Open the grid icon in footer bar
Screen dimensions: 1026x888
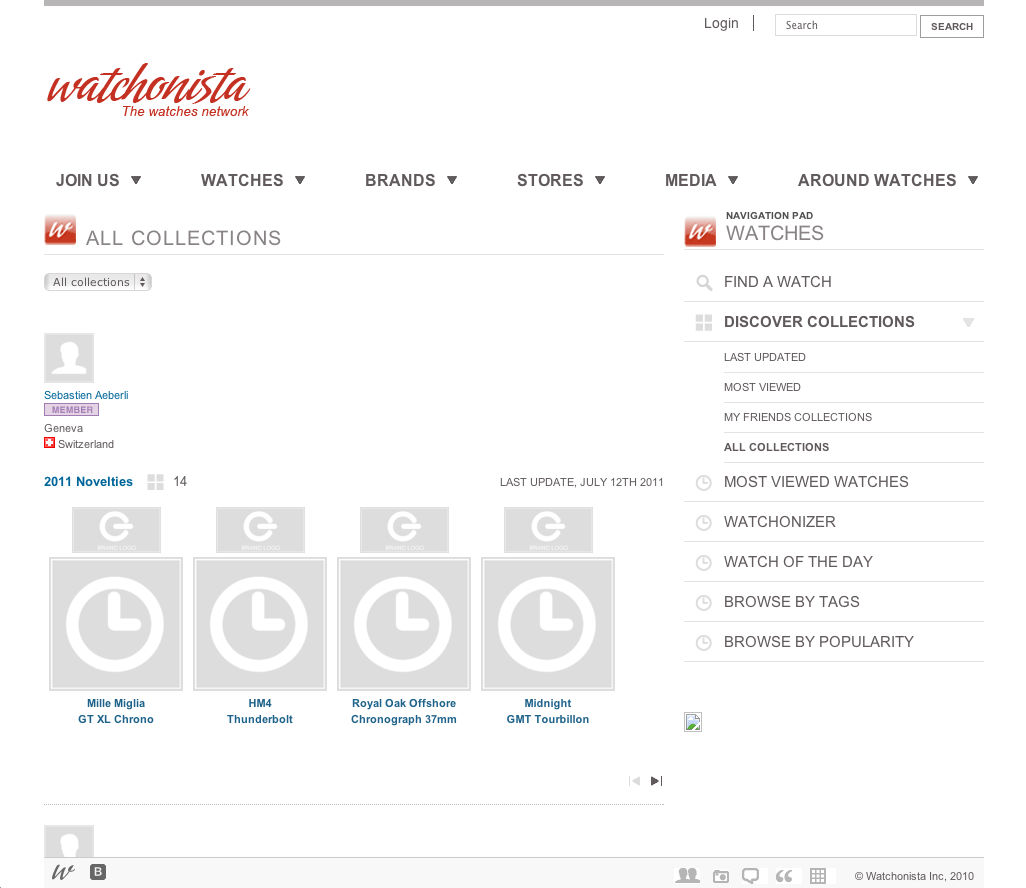(818, 876)
